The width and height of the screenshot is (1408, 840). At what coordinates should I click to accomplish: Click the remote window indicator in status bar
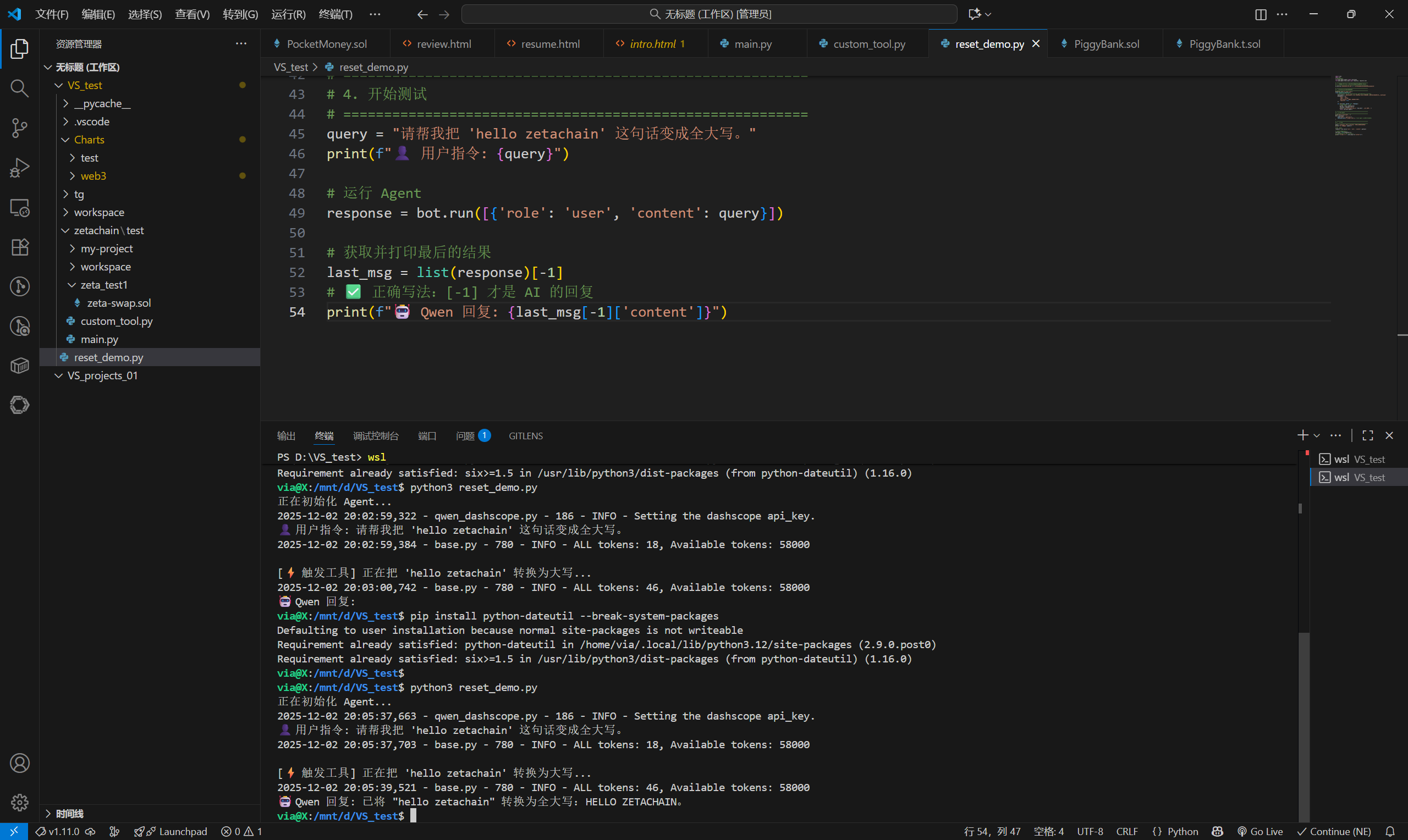[14, 832]
